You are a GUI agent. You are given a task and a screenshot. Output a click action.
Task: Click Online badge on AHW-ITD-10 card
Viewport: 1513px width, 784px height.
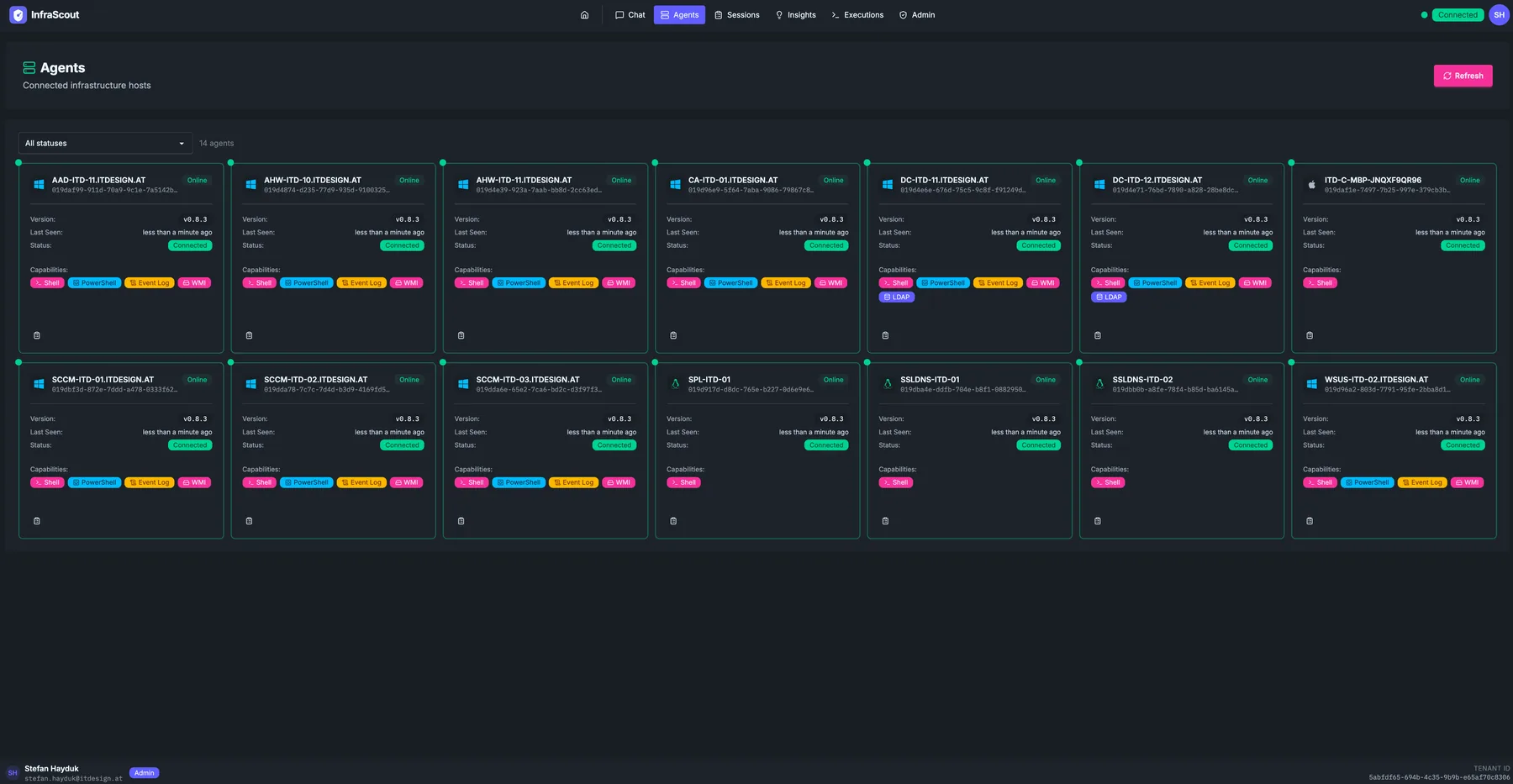(409, 181)
